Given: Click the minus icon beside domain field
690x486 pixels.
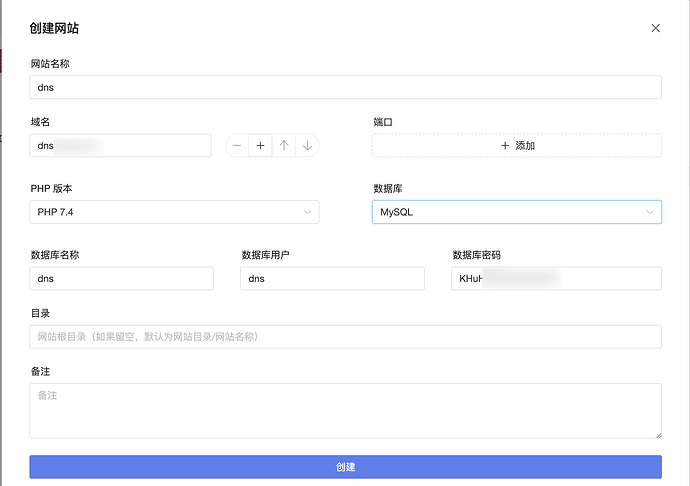Looking at the screenshot, I should point(237,146).
